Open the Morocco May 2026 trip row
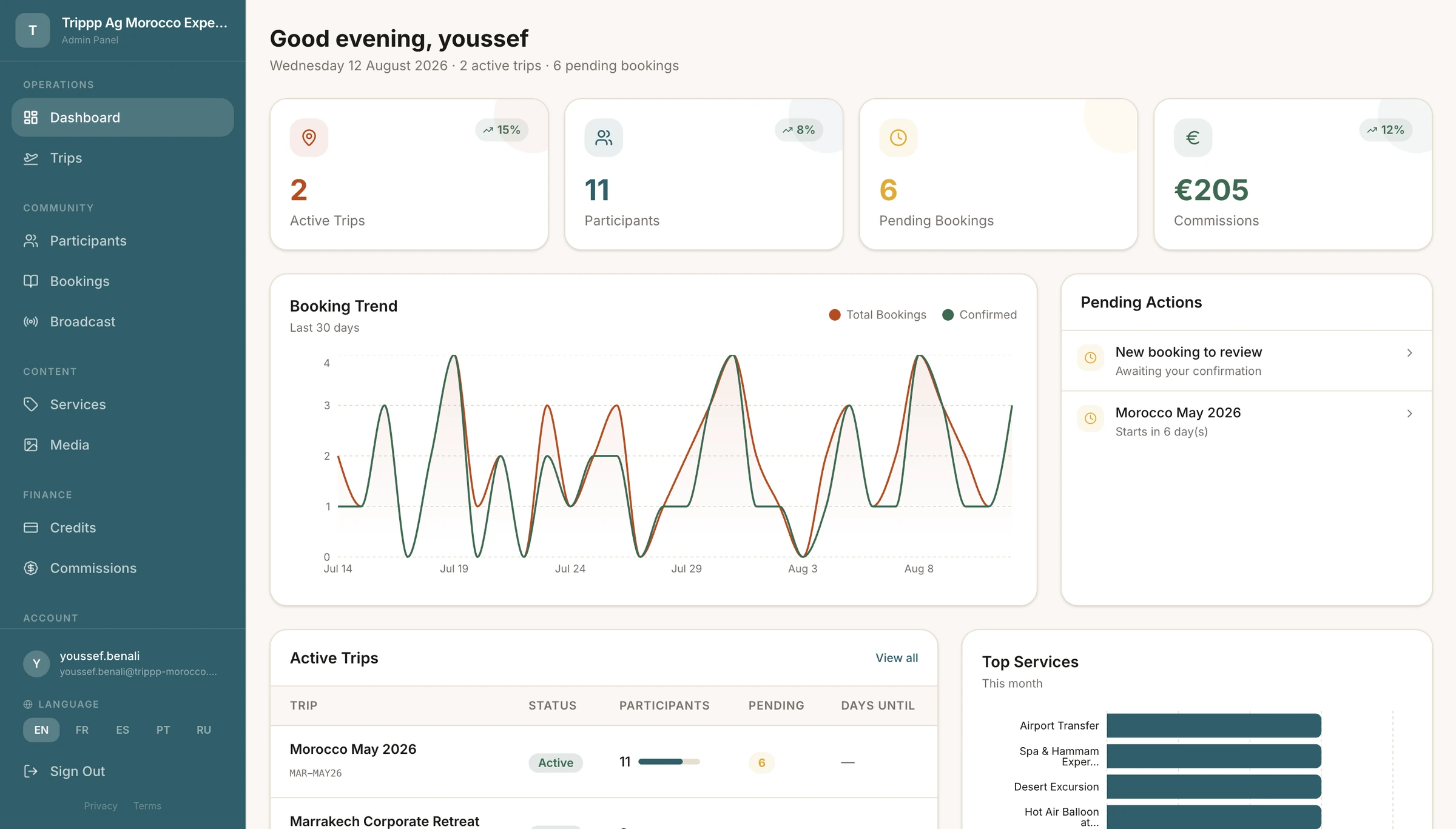This screenshot has height=829, width=1456. point(604,762)
